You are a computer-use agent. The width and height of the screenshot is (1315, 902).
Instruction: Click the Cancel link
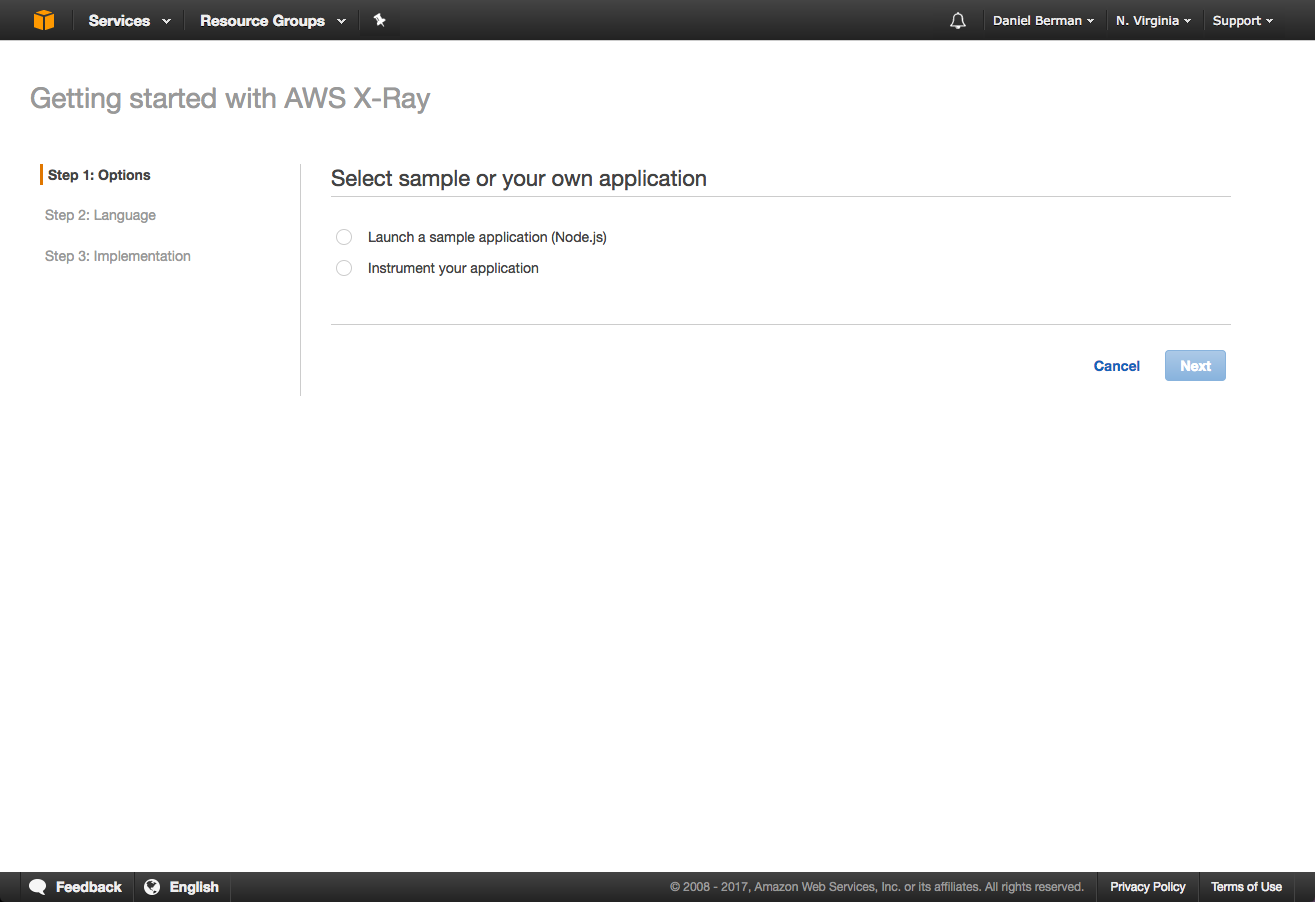1117,366
